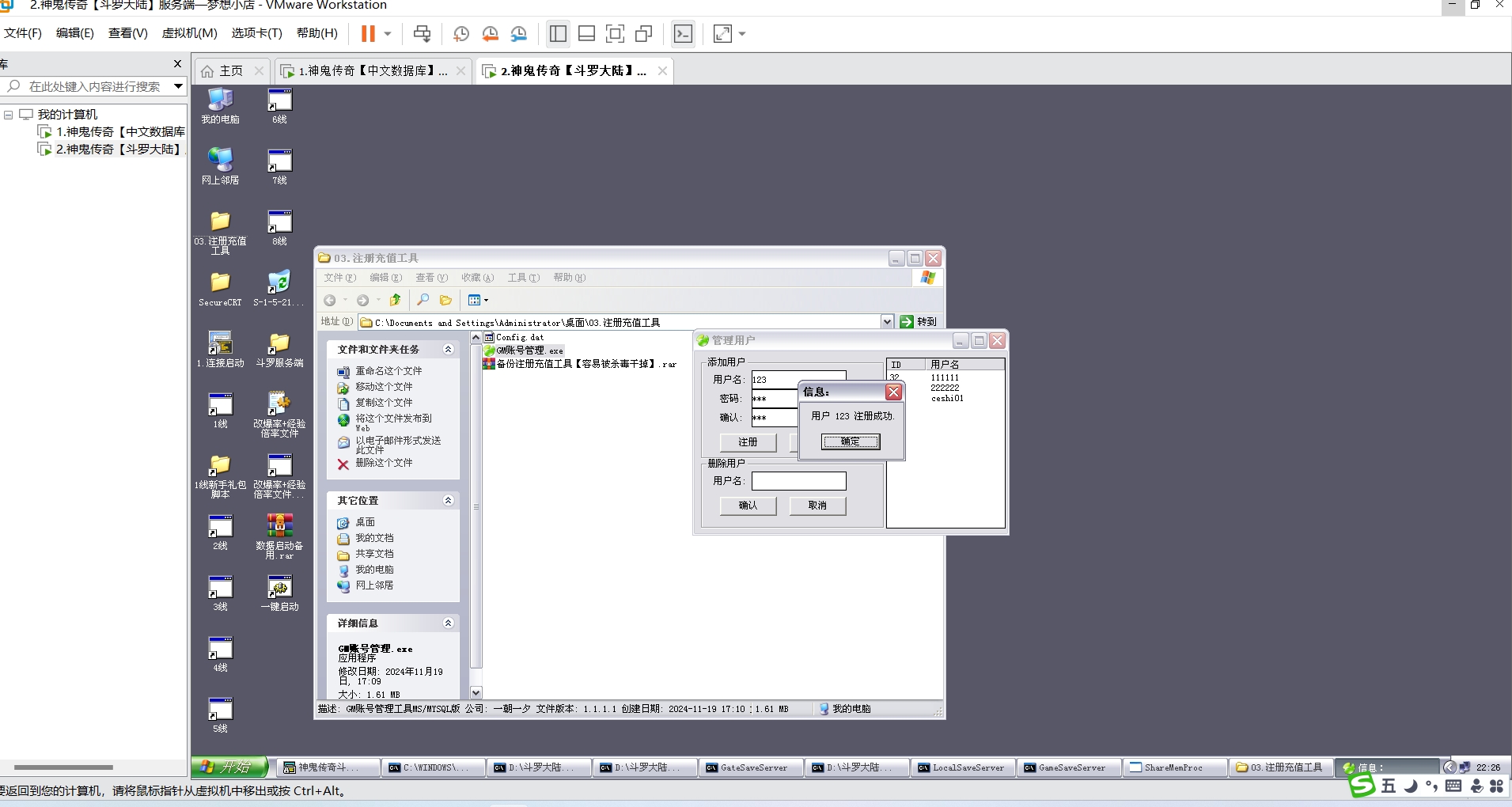1512x807 pixels.
Task: Open the 虚拟机(M) menu
Action: [x=189, y=33]
